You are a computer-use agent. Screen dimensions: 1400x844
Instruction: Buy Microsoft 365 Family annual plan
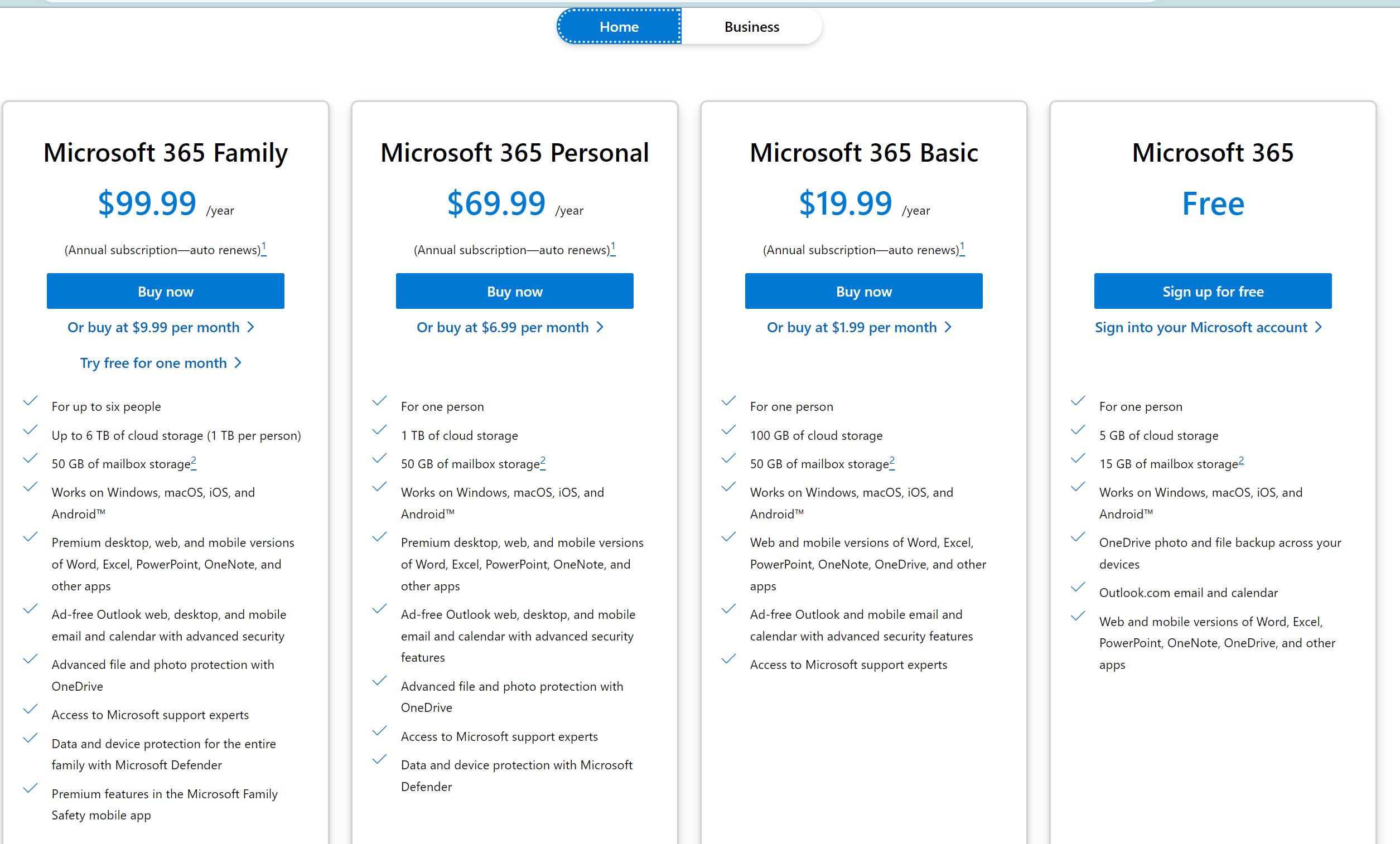coord(165,292)
